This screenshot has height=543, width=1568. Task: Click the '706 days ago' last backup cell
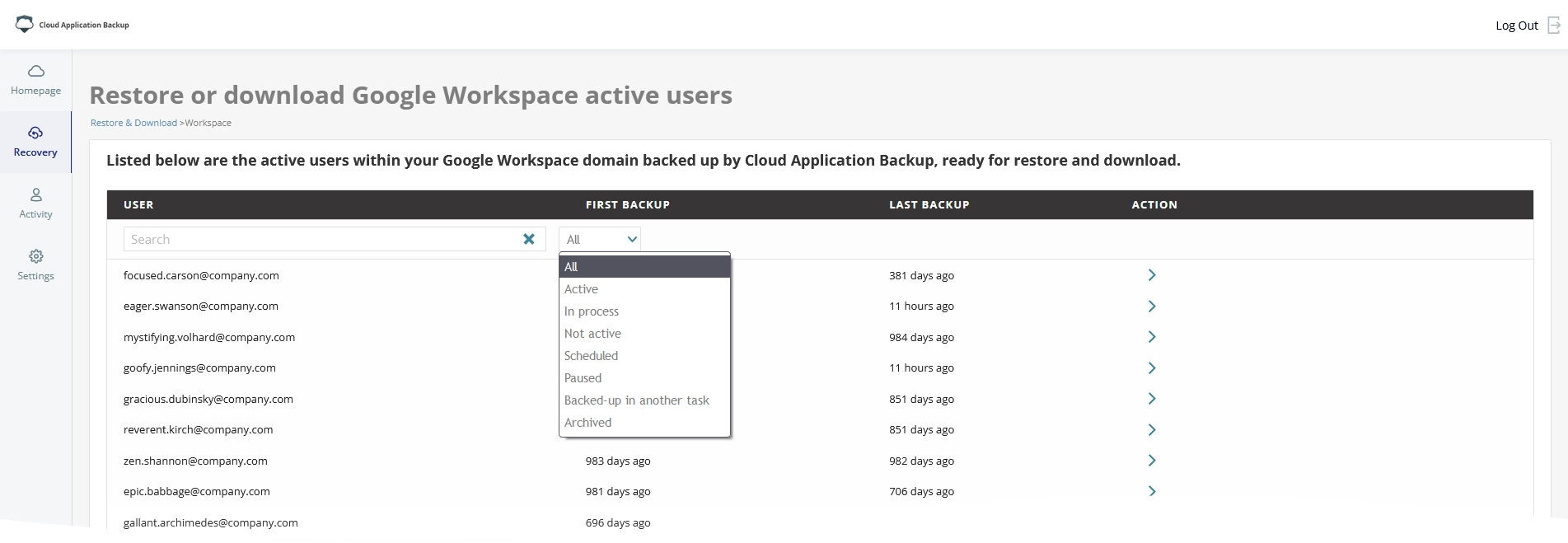tap(922, 492)
